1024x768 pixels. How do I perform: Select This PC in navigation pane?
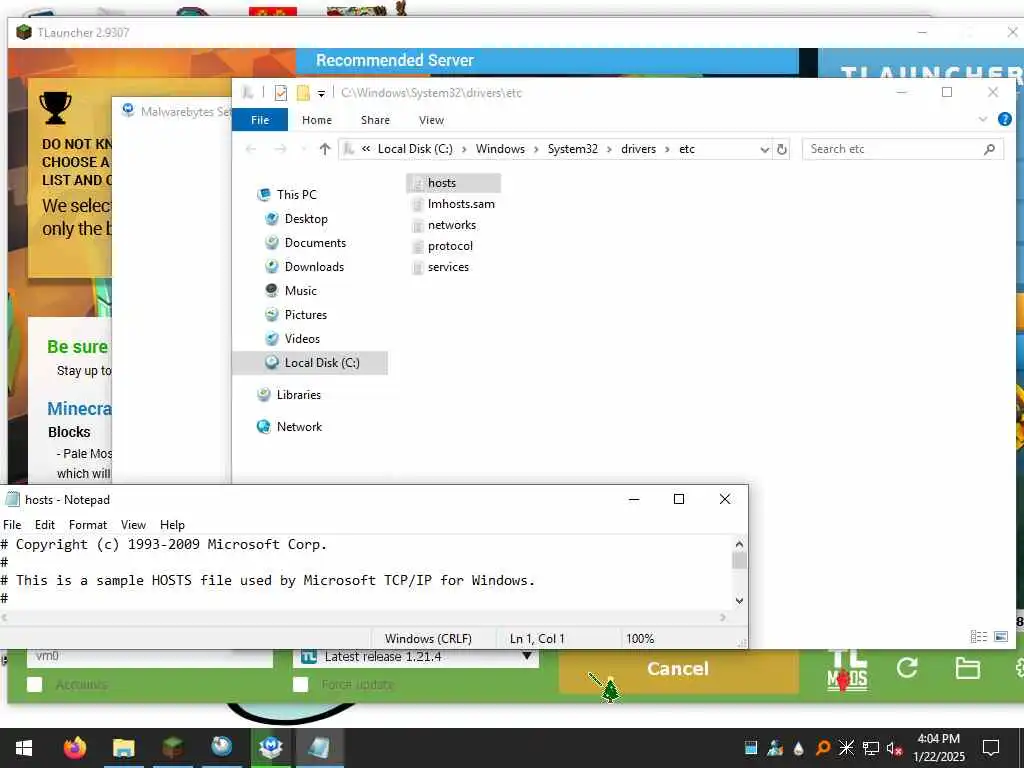click(x=296, y=195)
